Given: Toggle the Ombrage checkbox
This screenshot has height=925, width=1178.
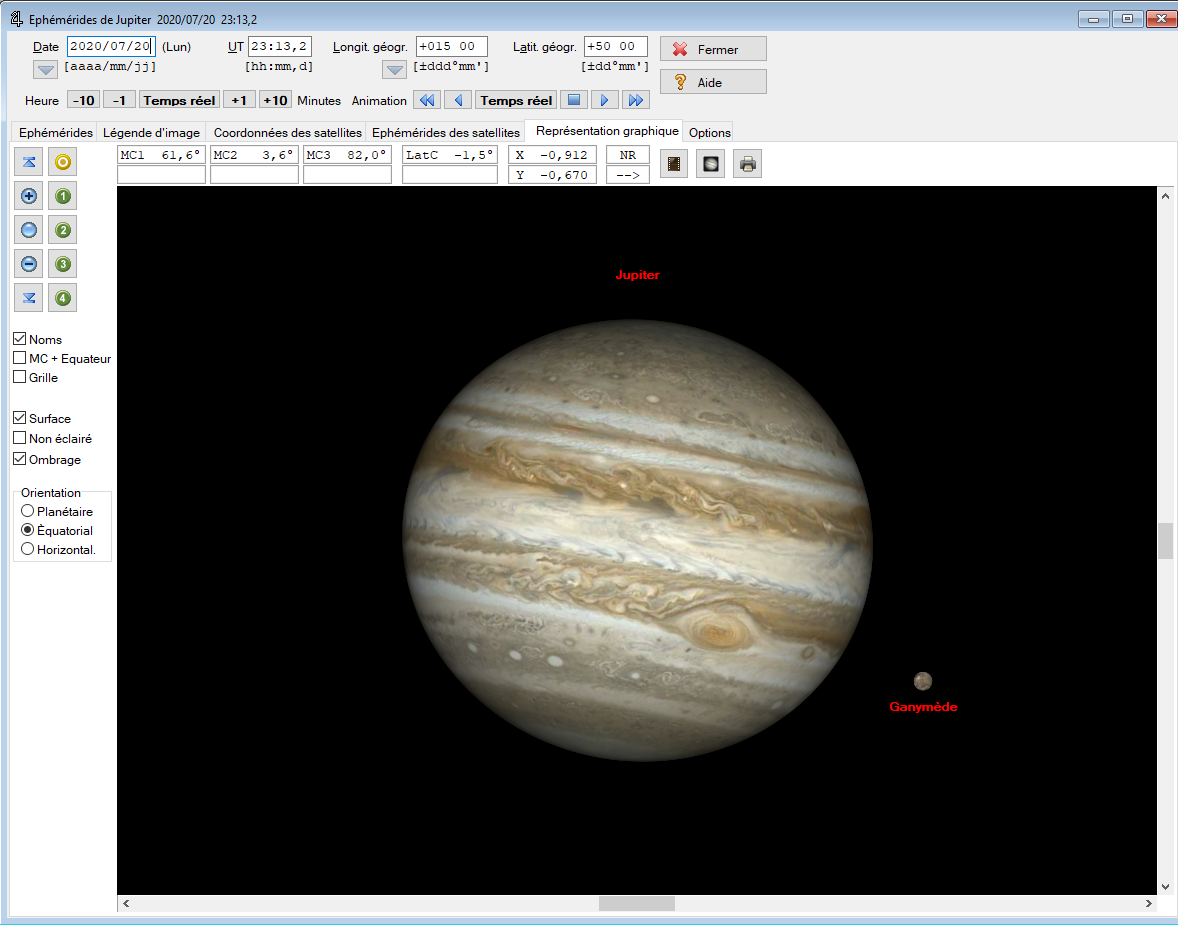Looking at the screenshot, I should click(20, 458).
